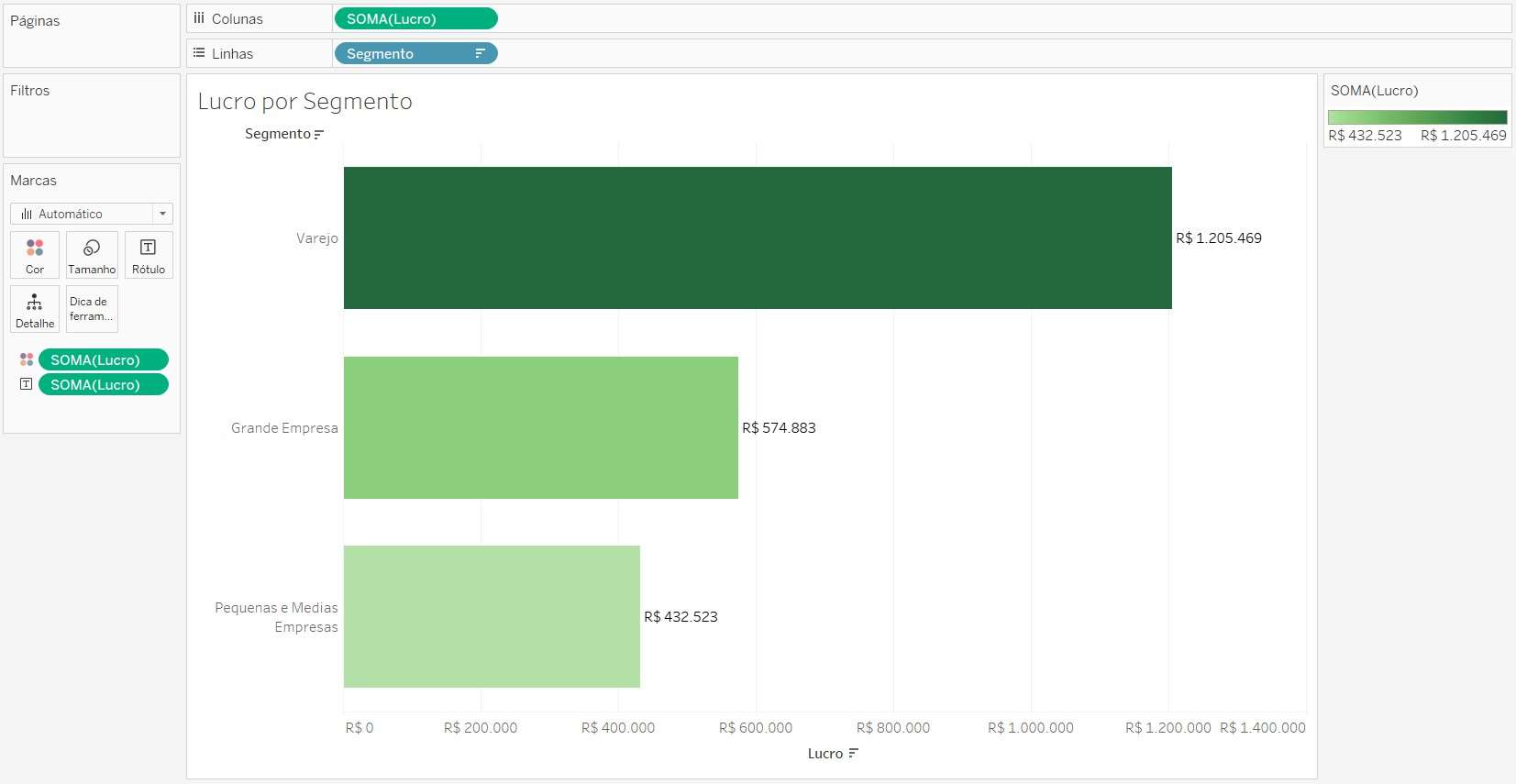This screenshot has width=1516, height=784.
Task: Click sort icon beside Segmento header
Action: [319, 135]
